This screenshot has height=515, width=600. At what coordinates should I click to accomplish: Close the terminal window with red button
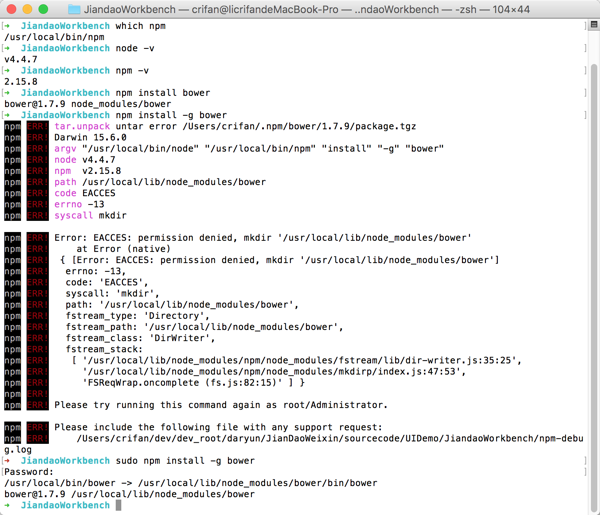(x=11, y=9)
